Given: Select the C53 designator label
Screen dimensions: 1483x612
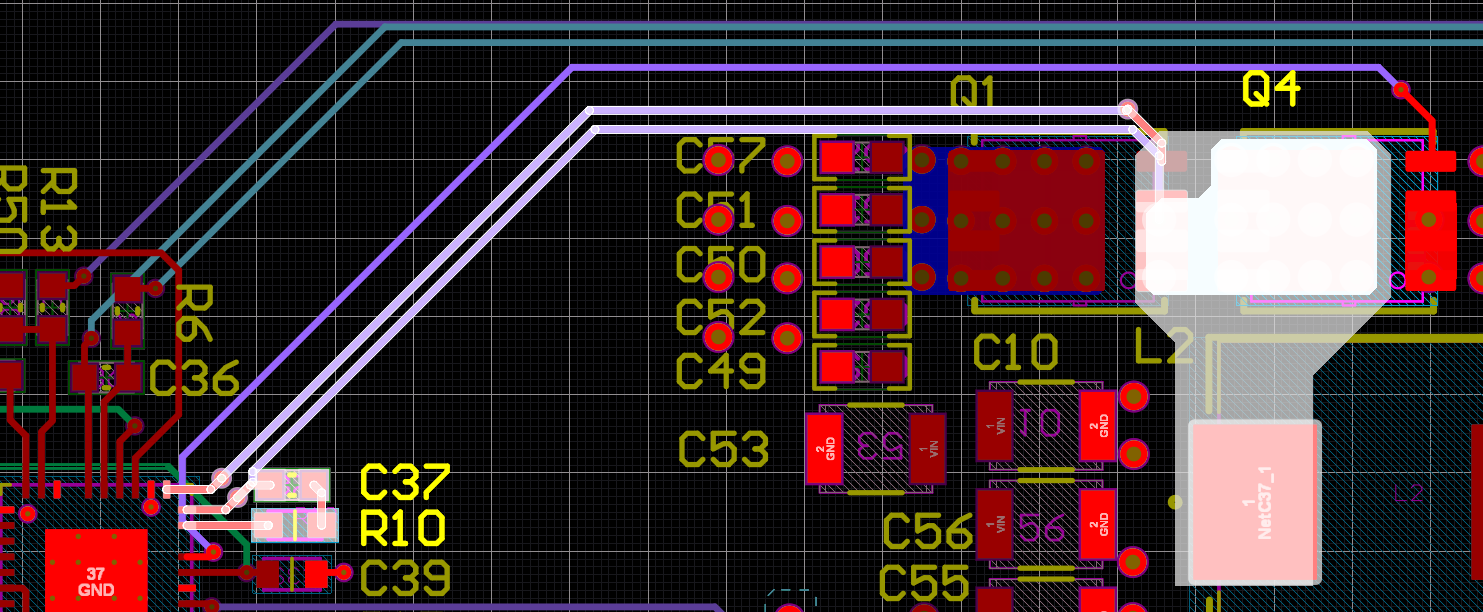Looking at the screenshot, I should click(723, 450).
